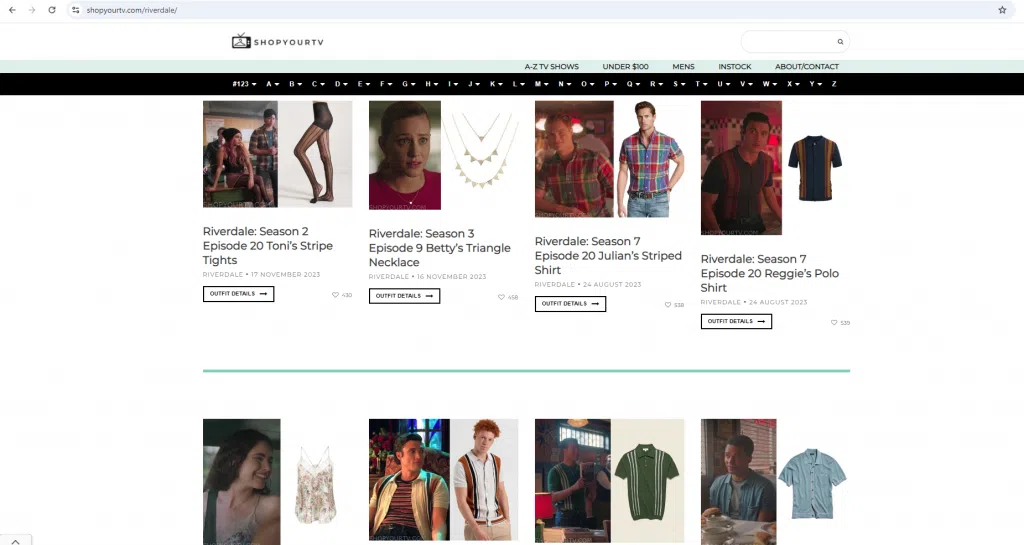Open Outfit Details for Betty's Triangle Necklace

(404, 296)
